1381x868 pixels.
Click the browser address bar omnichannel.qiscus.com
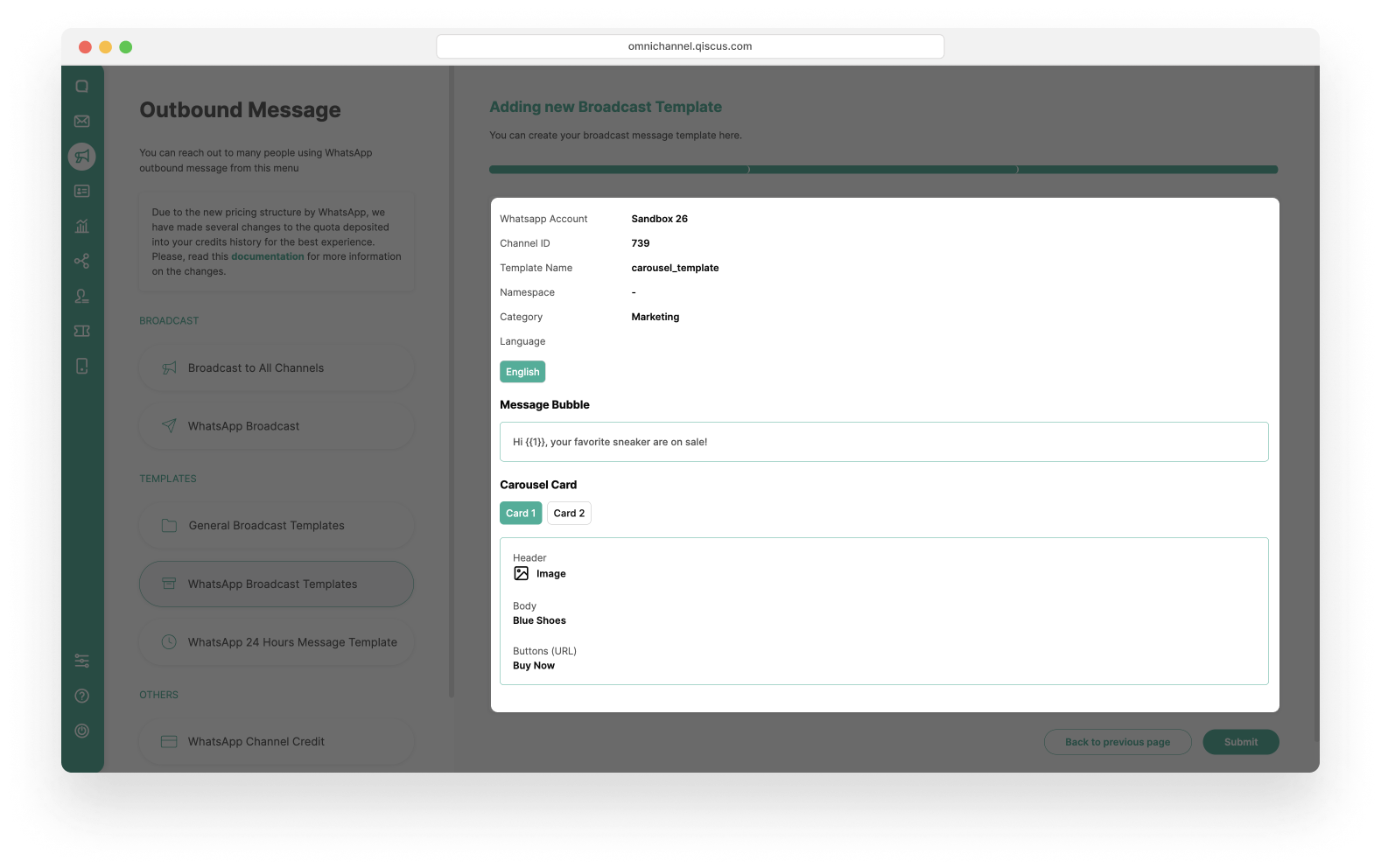(x=690, y=46)
